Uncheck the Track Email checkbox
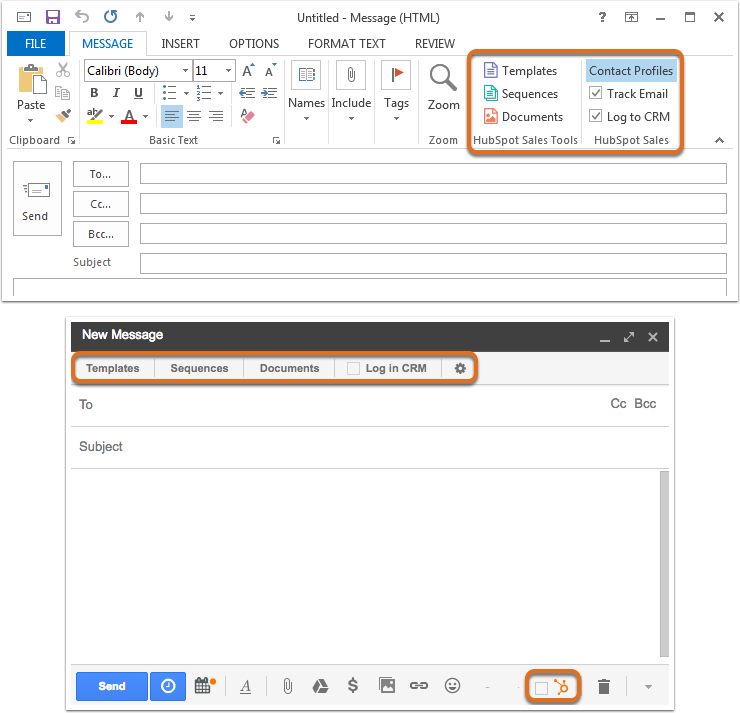740x713 pixels. click(596, 93)
